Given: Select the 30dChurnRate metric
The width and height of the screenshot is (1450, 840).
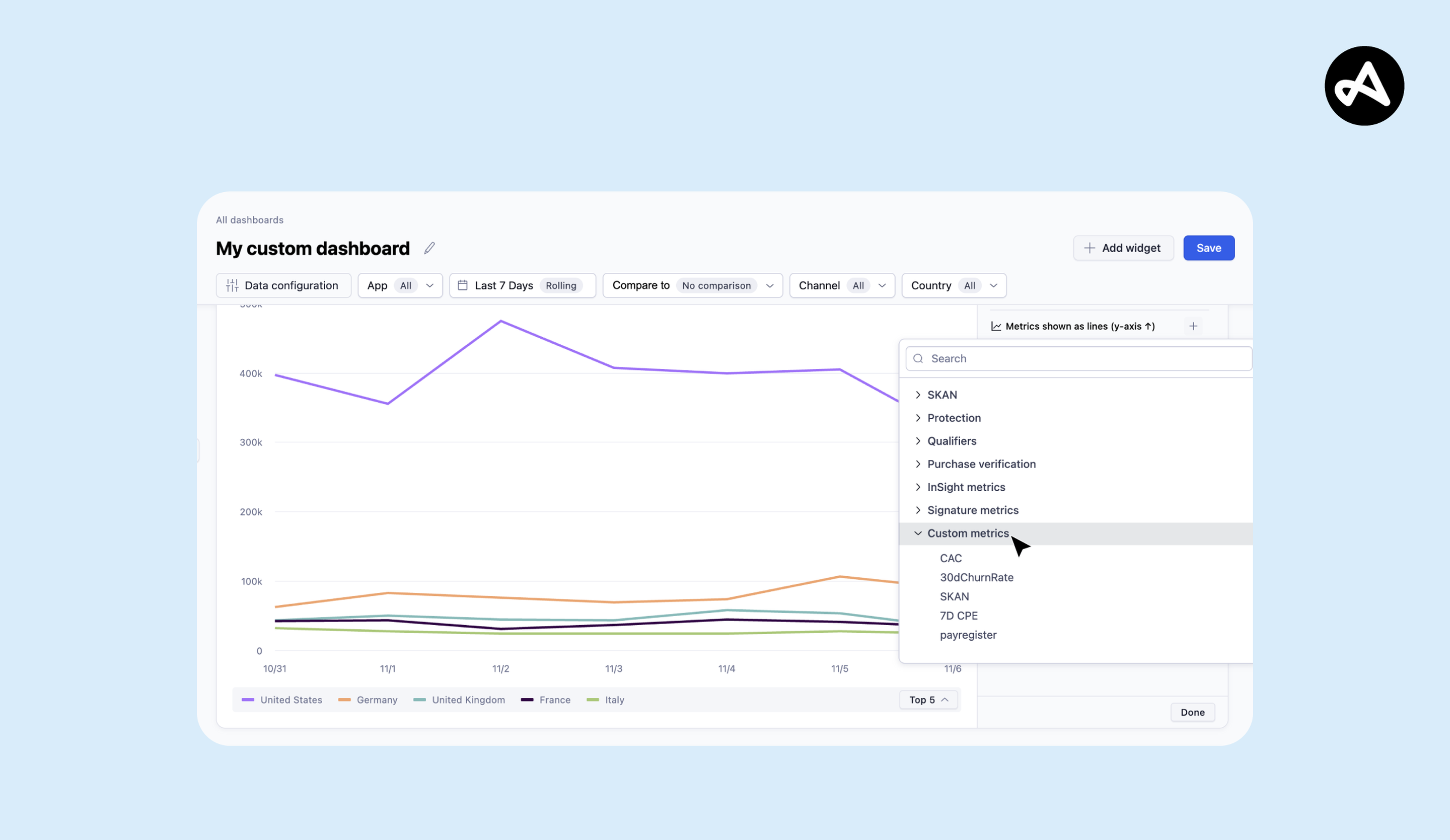Looking at the screenshot, I should coord(976,577).
